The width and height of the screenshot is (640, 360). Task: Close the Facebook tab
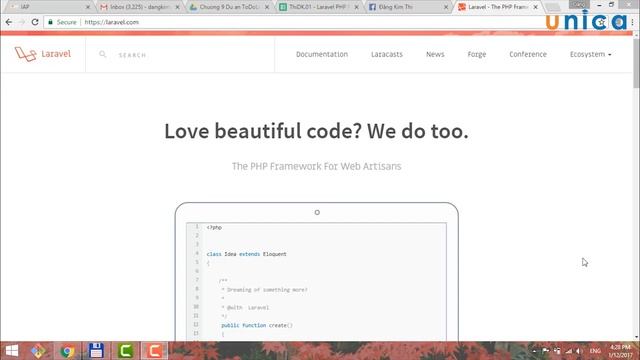click(446, 7)
